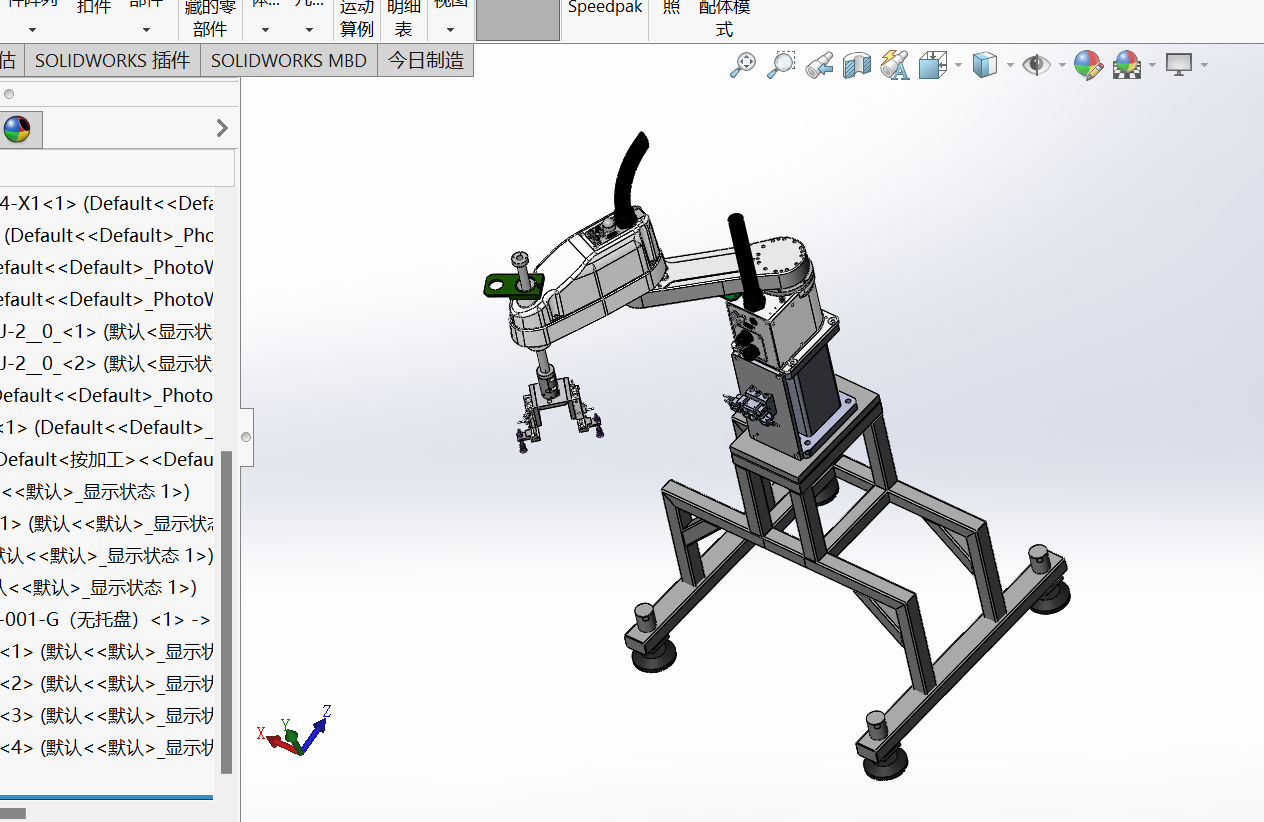Click the 运动算例 ribbon button
This screenshot has width=1264, height=822.
tap(357, 18)
